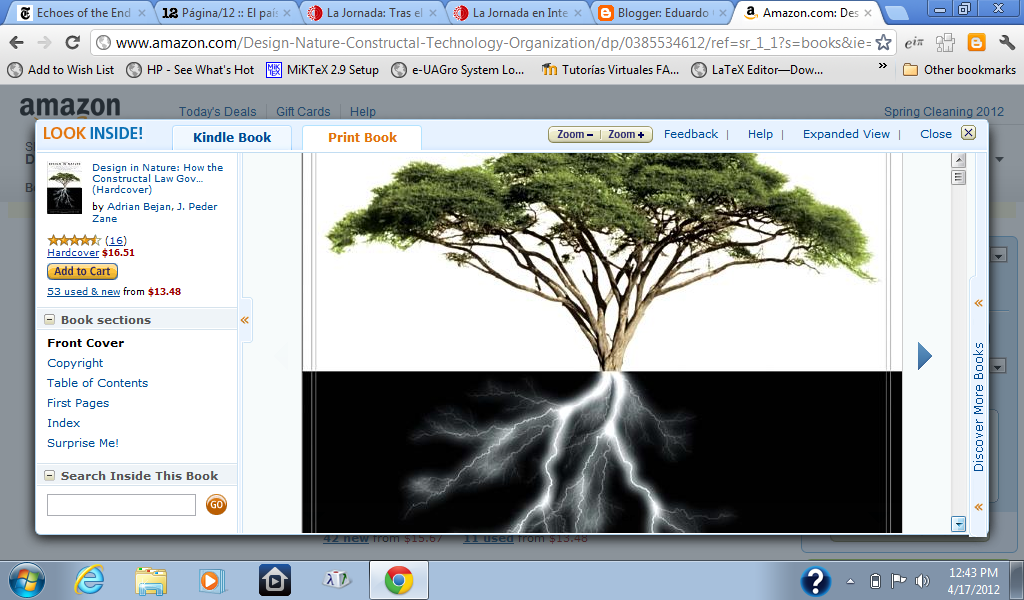Open the Blogger extension icon in toolbar
1024x600 pixels.
coord(976,42)
